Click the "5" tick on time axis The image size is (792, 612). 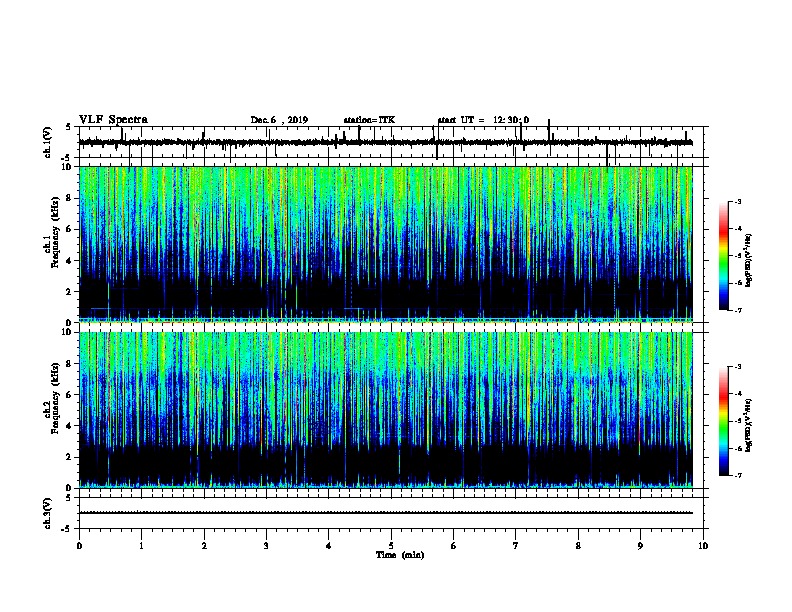click(391, 546)
